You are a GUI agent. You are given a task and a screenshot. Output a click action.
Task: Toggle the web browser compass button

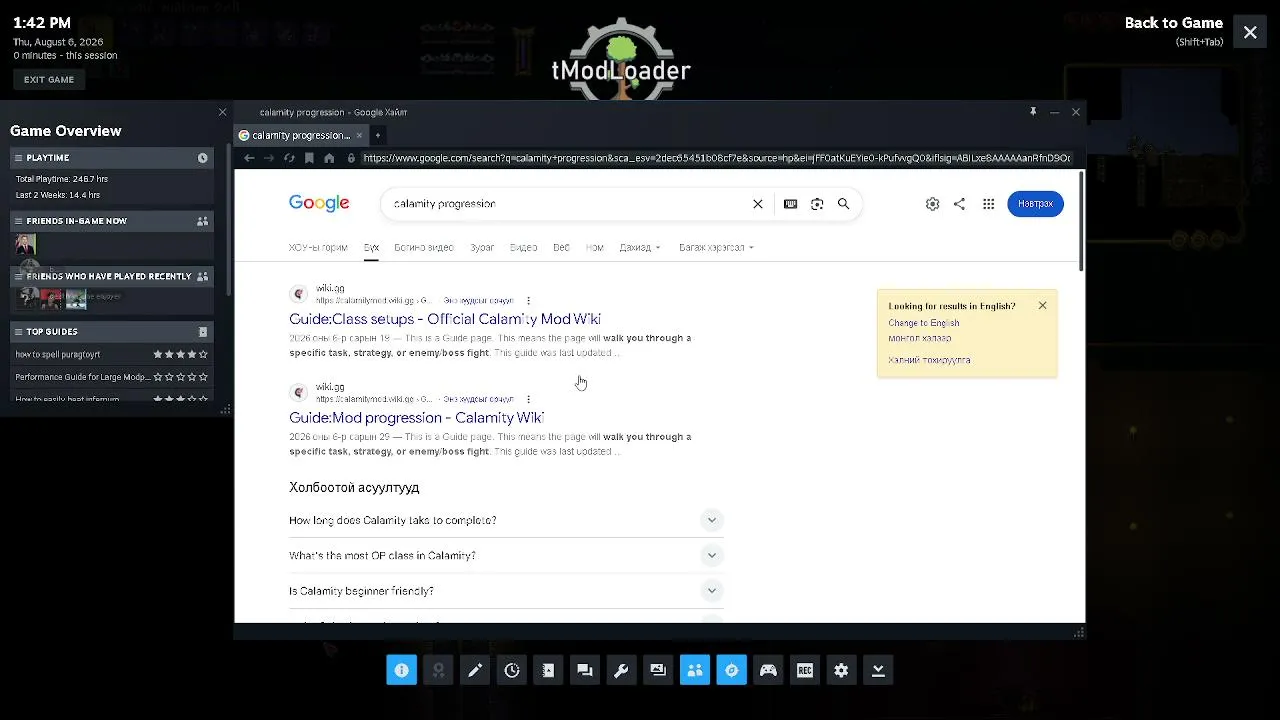(731, 670)
